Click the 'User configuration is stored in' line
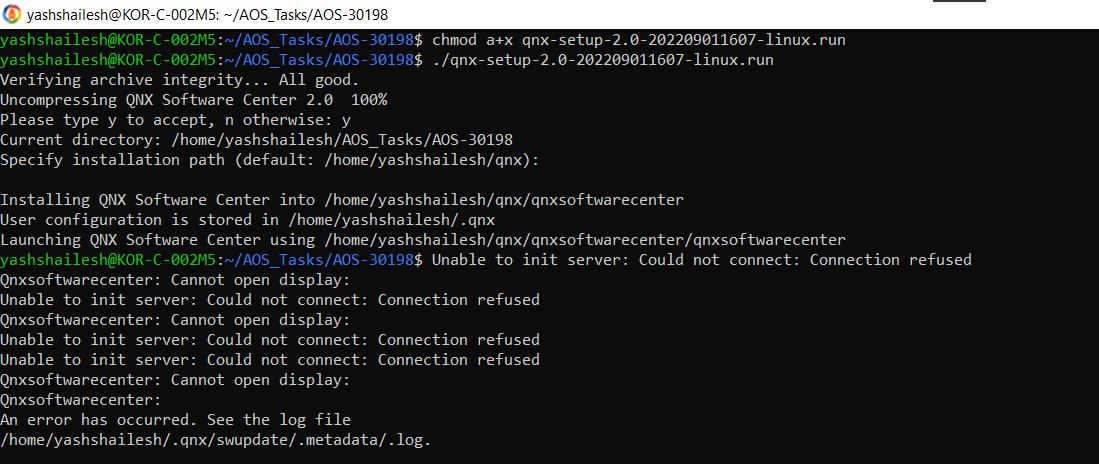Screen dimensions: 1099x464 pyautogui.click(x=248, y=220)
